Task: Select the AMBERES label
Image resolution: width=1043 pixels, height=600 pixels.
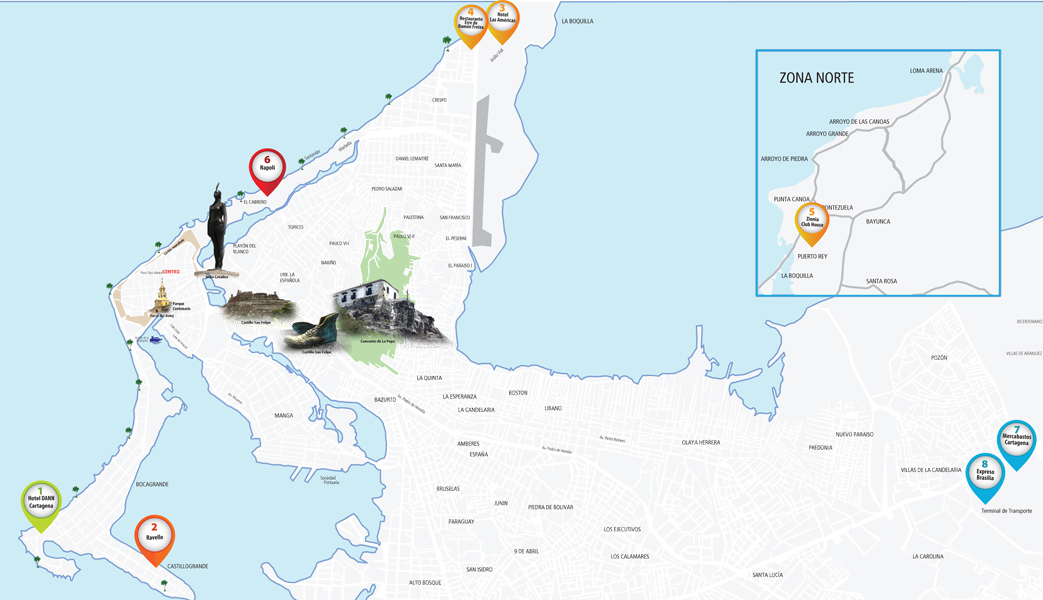Action: click(468, 444)
